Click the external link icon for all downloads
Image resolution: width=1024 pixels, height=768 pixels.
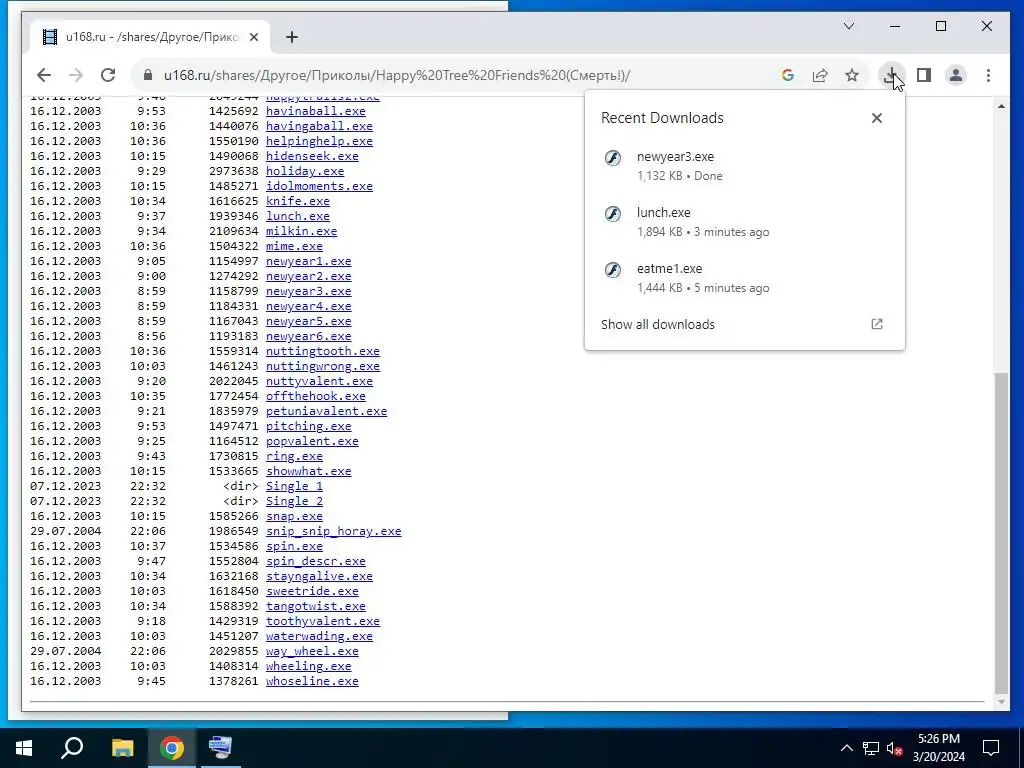coord(876,324)
